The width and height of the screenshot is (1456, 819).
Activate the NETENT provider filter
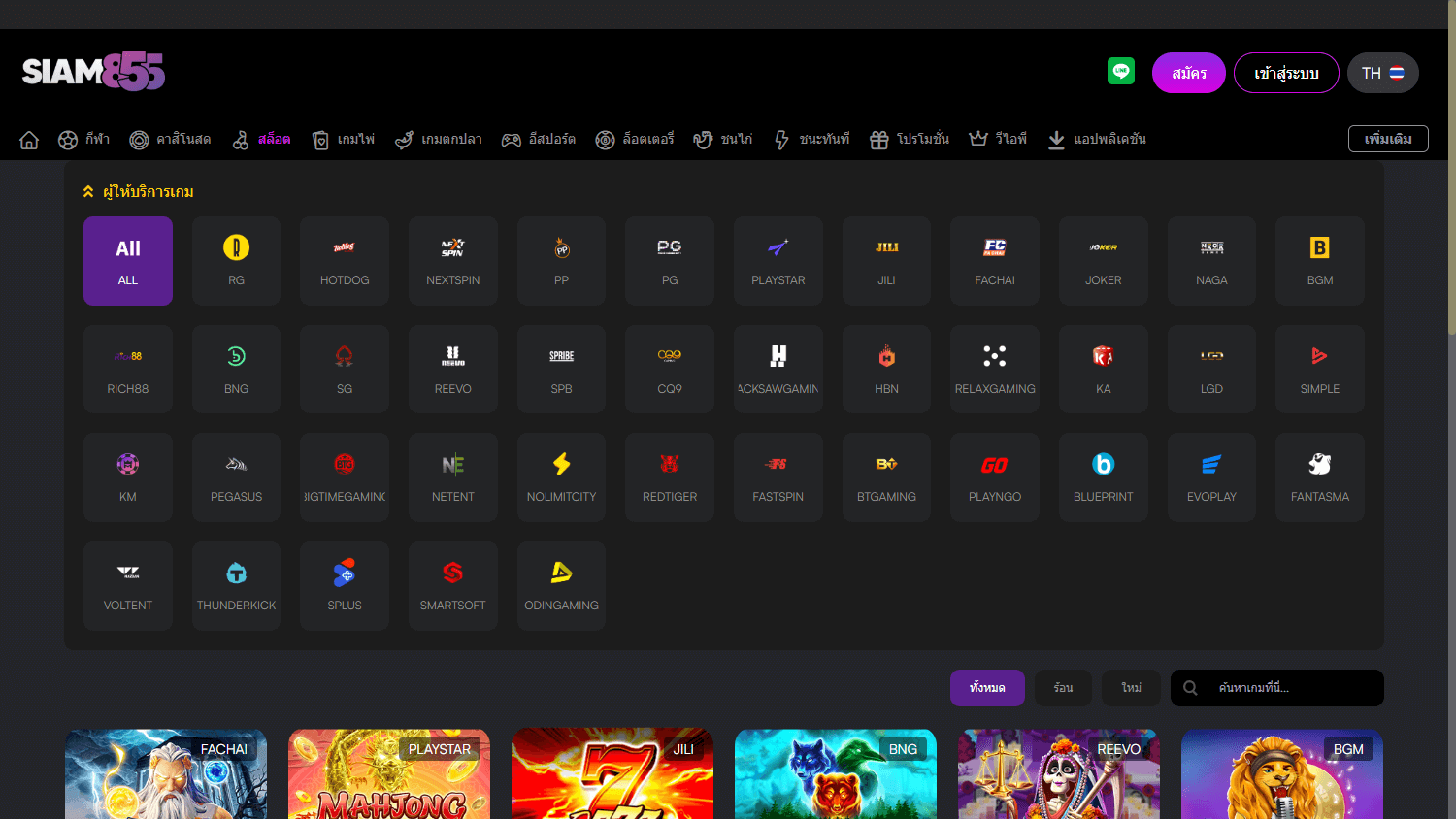pos(452,476)
